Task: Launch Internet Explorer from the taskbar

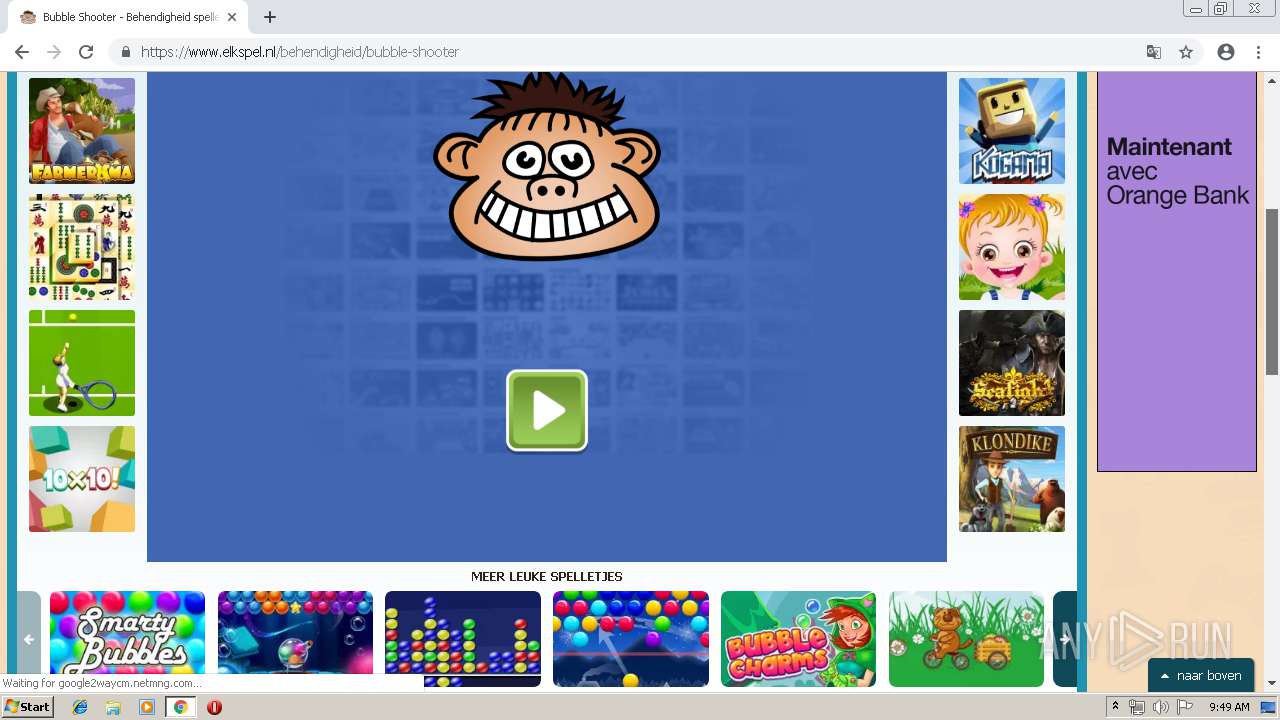Action: tap(81, 707)
